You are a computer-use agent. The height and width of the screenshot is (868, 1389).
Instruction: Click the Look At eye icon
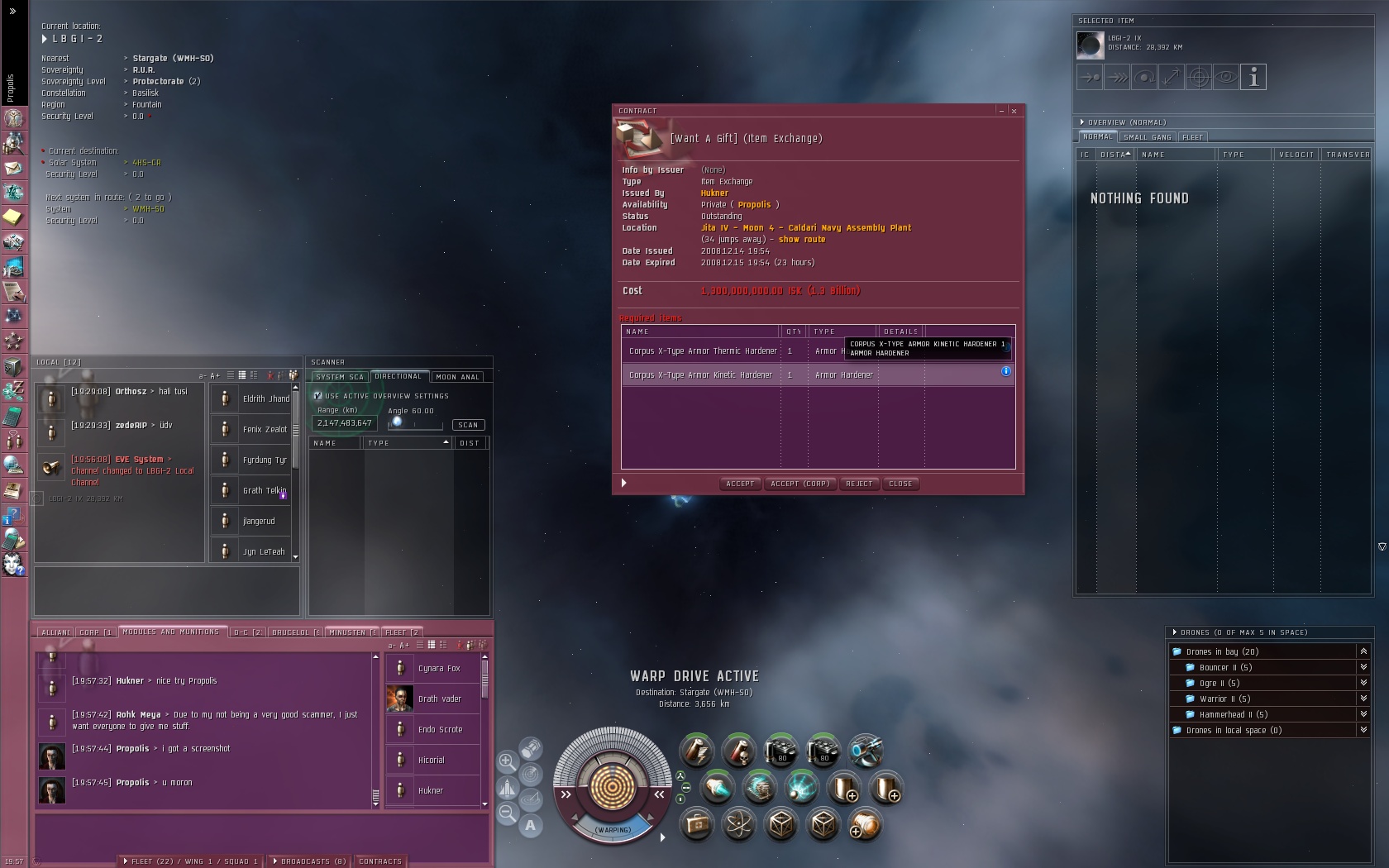click(1226, 78)
